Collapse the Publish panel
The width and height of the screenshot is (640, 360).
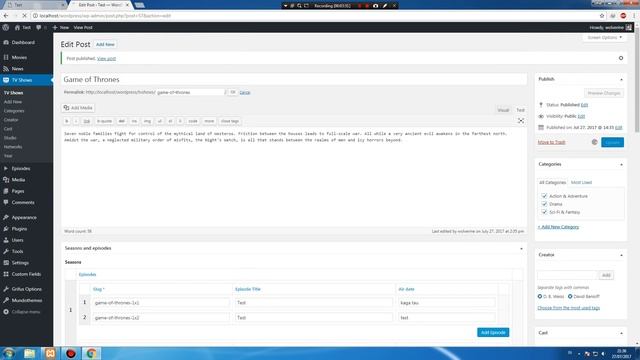(621, 80)
